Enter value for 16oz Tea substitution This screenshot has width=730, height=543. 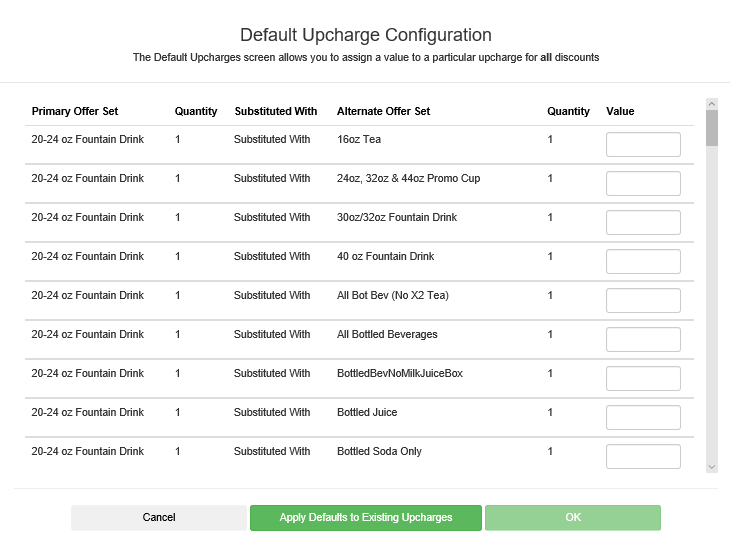[x=643, y=145]
